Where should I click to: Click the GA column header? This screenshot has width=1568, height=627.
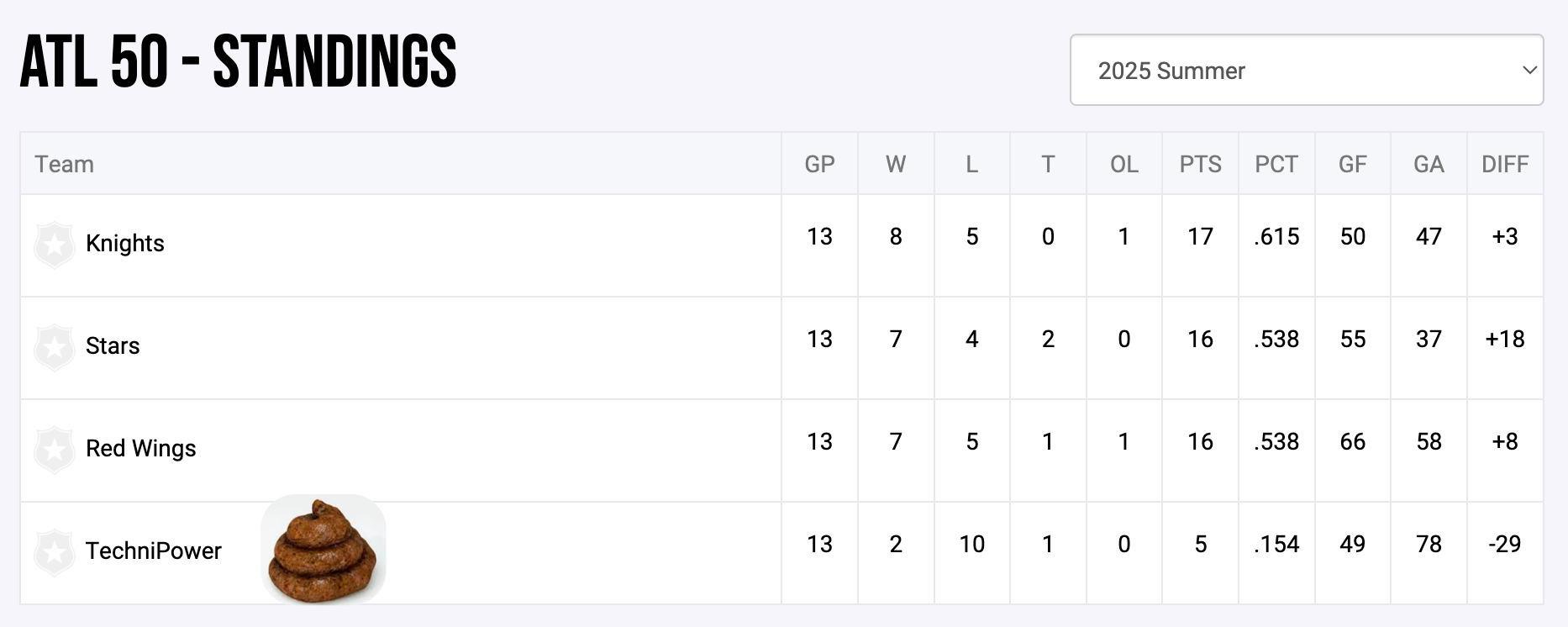pyautogui.click(x=1429, y=165)
